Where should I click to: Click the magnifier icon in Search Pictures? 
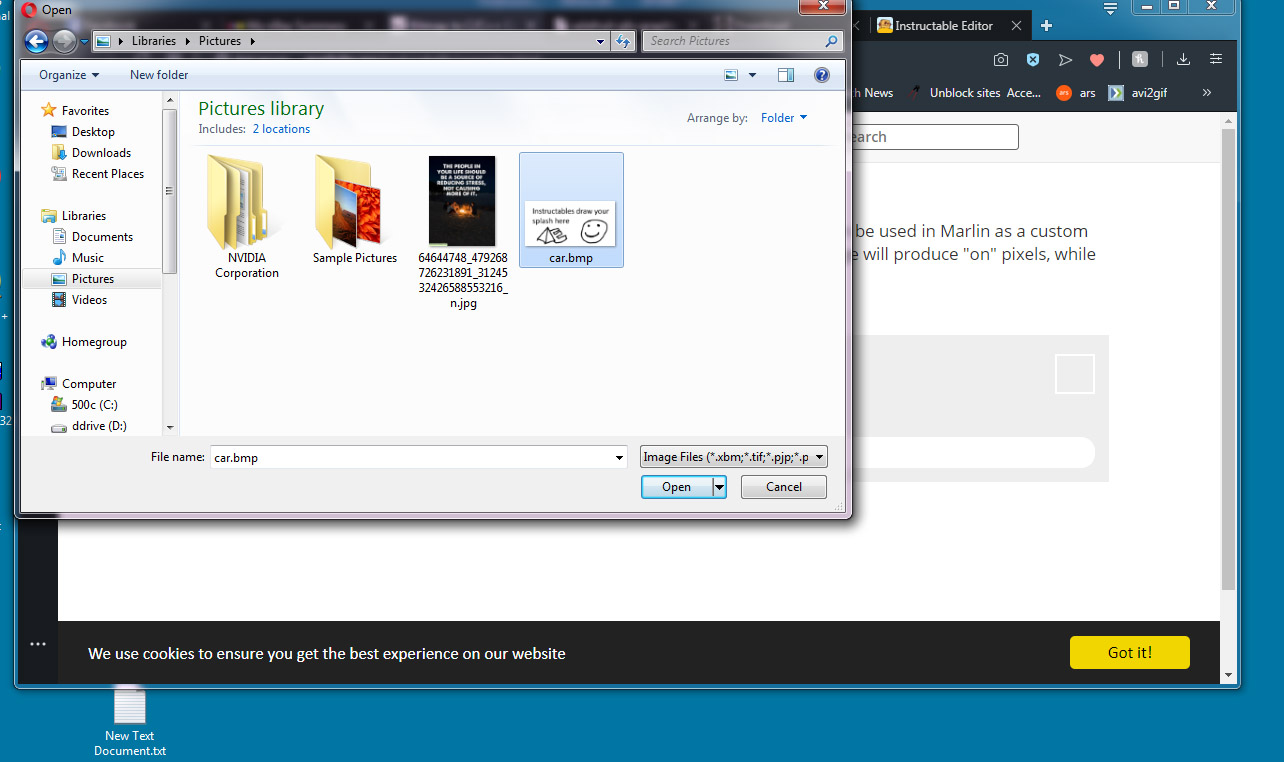tap(831, 41)
